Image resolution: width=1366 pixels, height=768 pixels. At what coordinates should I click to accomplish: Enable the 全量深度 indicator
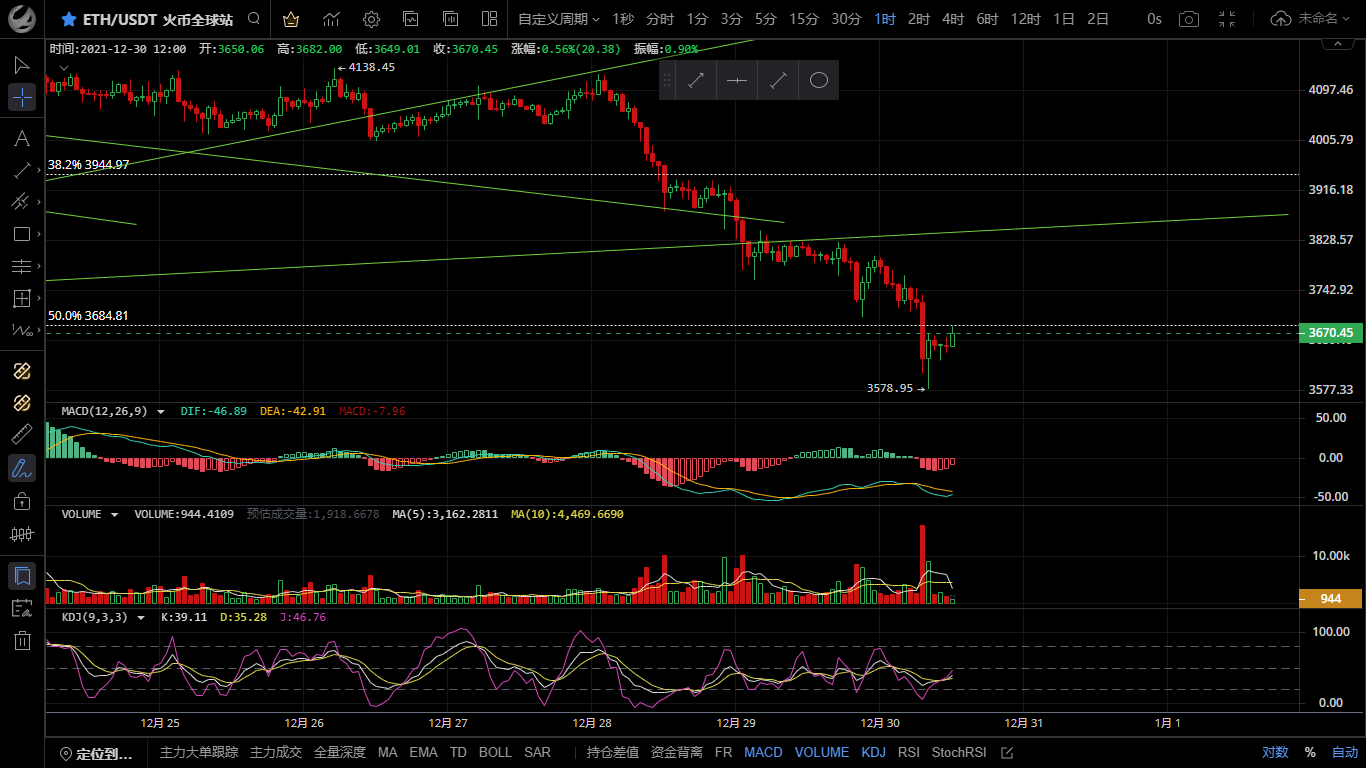pyautogui.click(x=339, y=752)
